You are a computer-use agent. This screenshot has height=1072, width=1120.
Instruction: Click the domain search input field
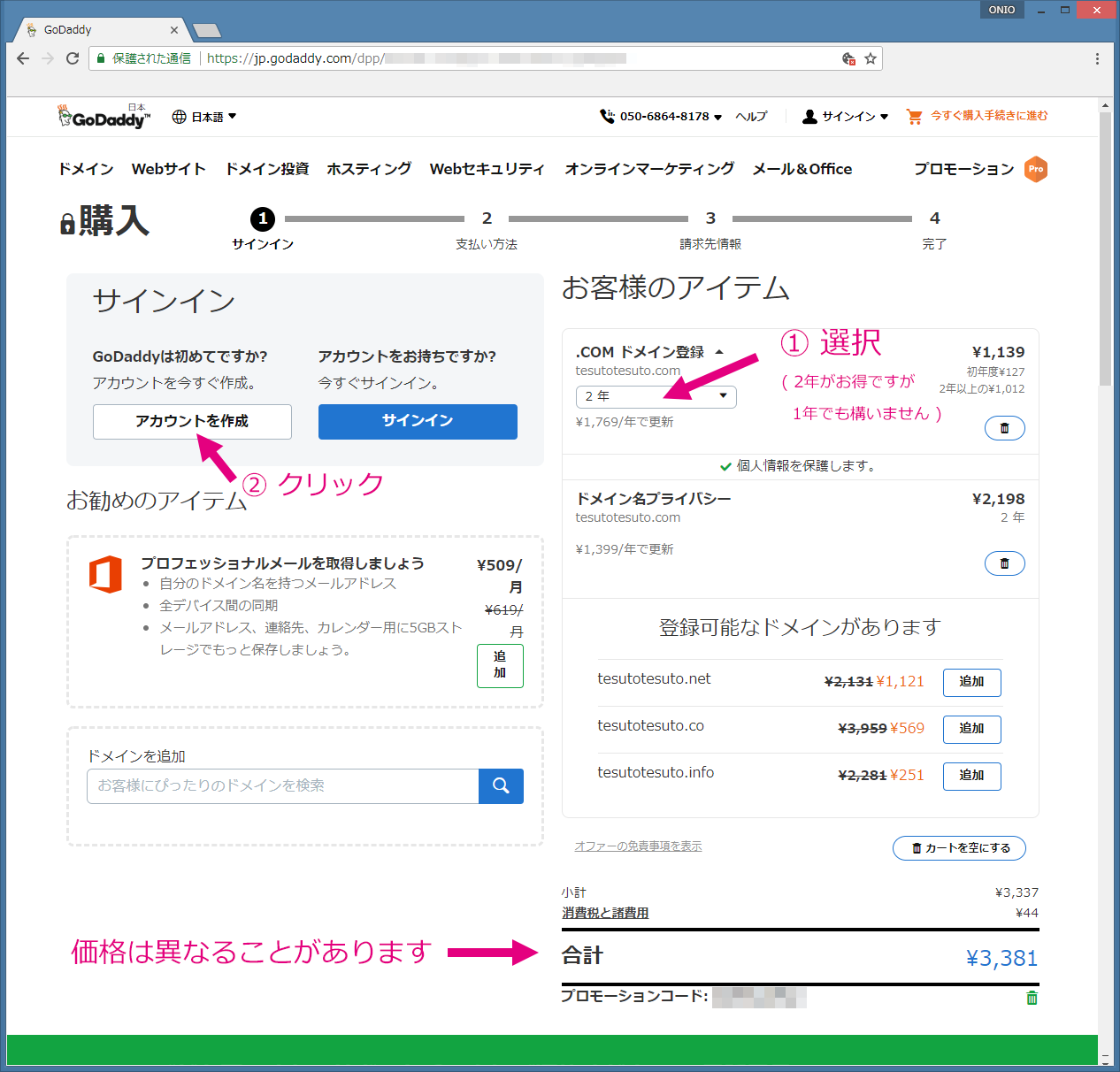coord(283,786)
